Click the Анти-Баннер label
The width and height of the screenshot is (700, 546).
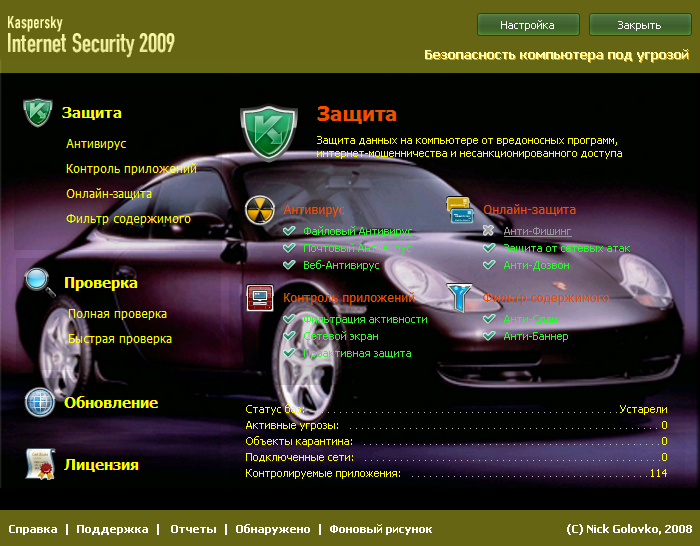536,336
